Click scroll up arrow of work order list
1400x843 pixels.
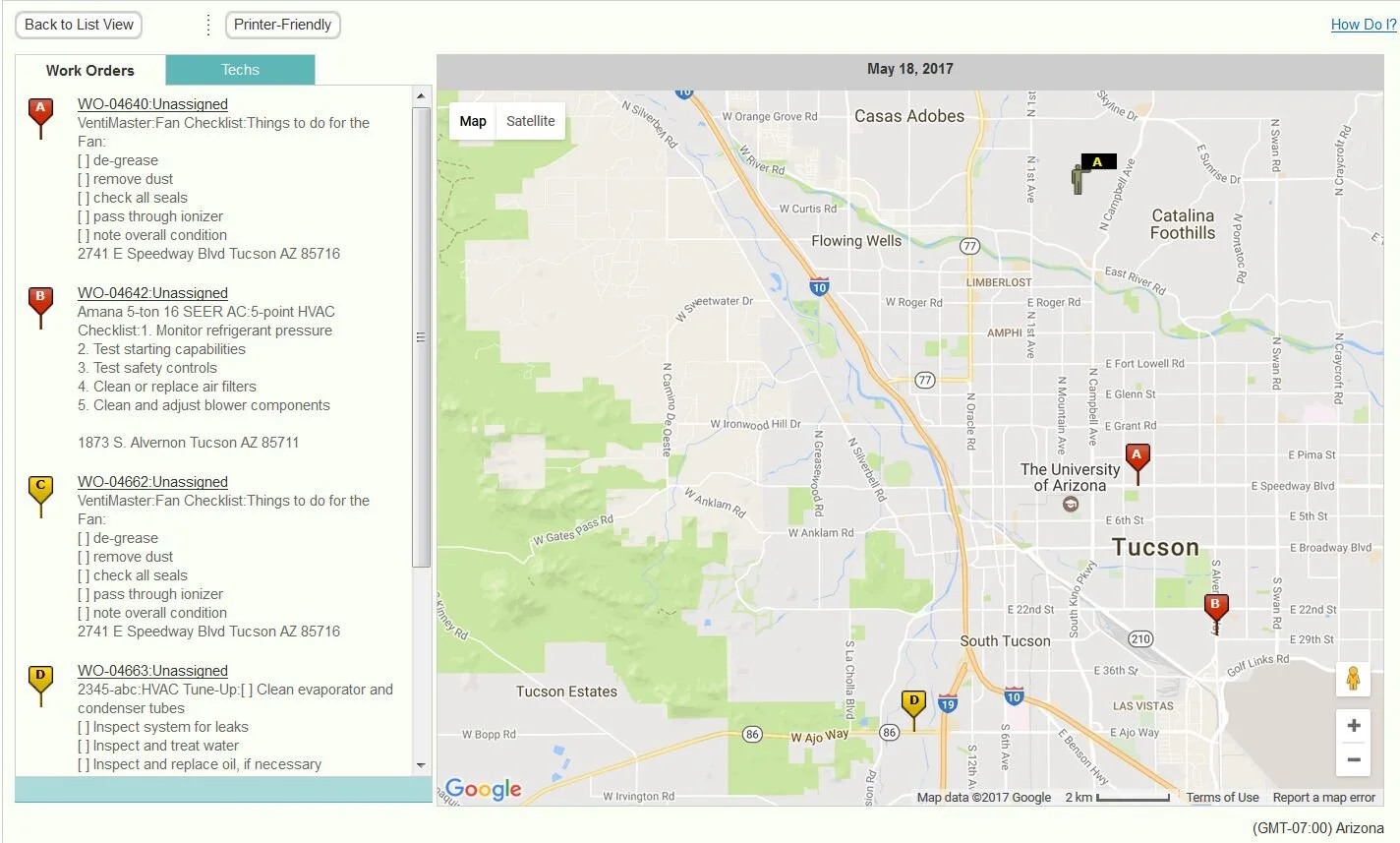[421, 95]
